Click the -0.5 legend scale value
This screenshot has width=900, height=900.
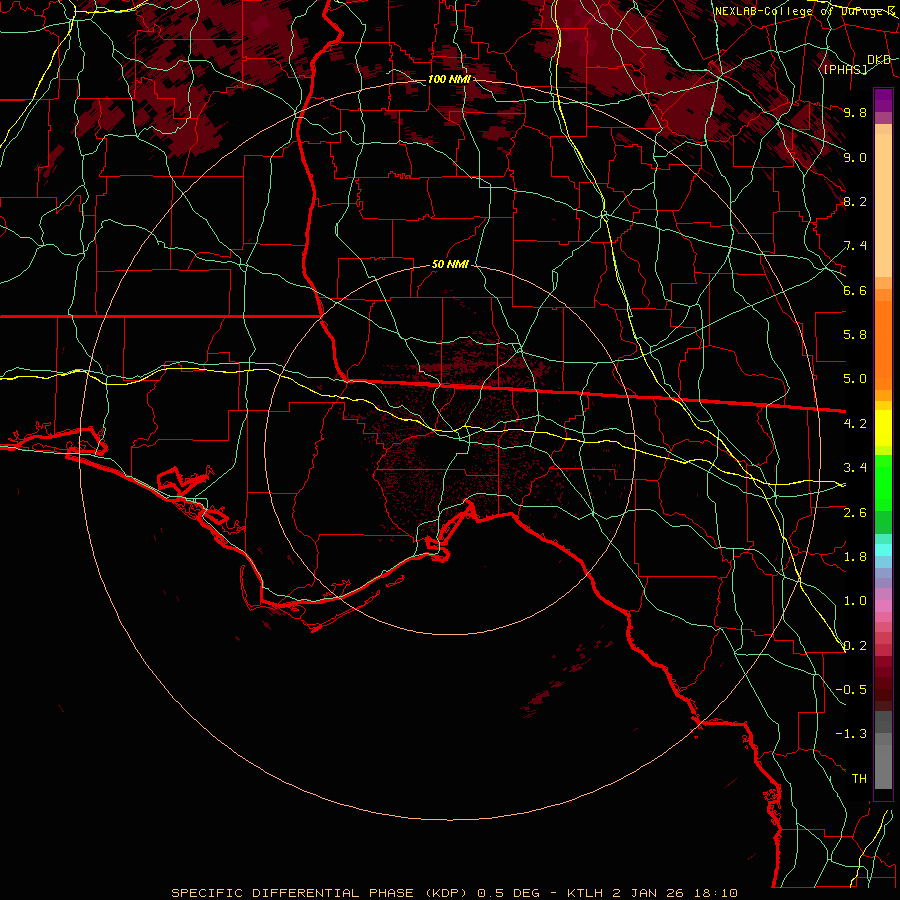coord(851,690)
